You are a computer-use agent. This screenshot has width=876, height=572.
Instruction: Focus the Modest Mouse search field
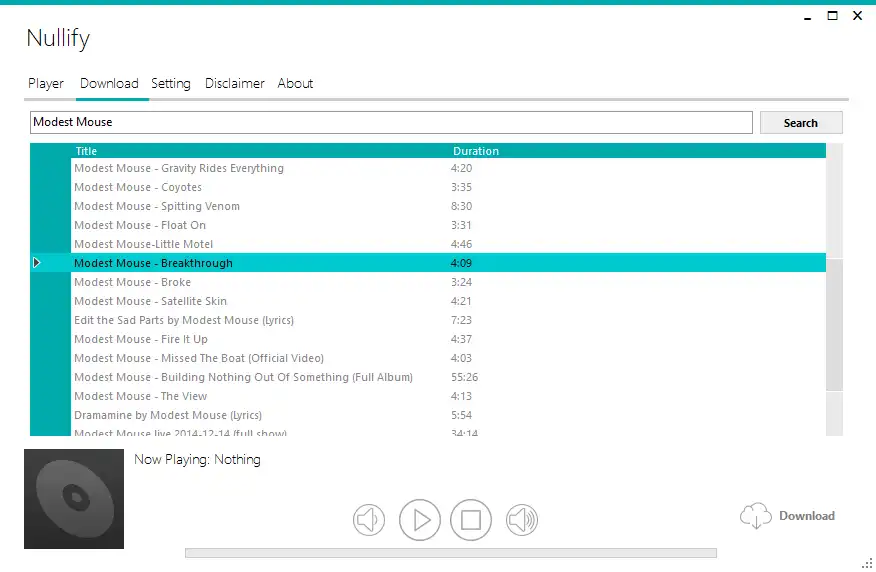tap(391, 122)
